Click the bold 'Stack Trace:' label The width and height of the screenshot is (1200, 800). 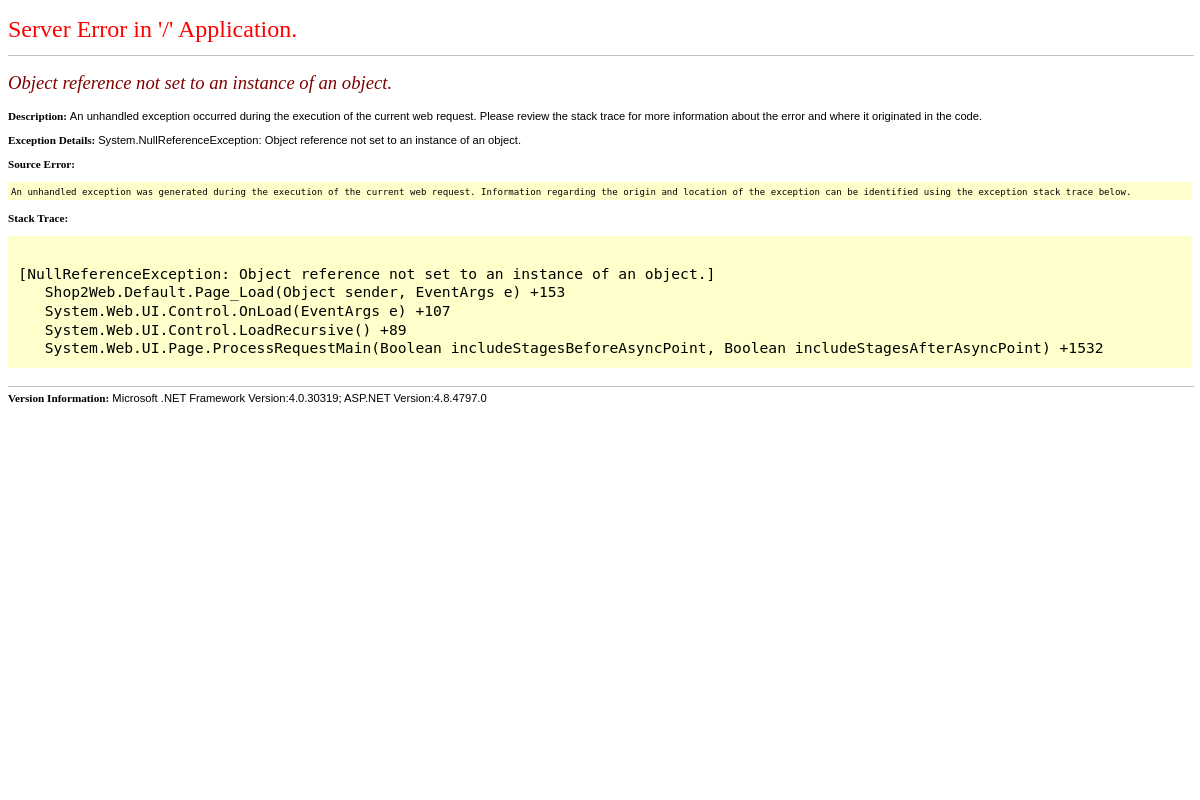click(38, 218)
